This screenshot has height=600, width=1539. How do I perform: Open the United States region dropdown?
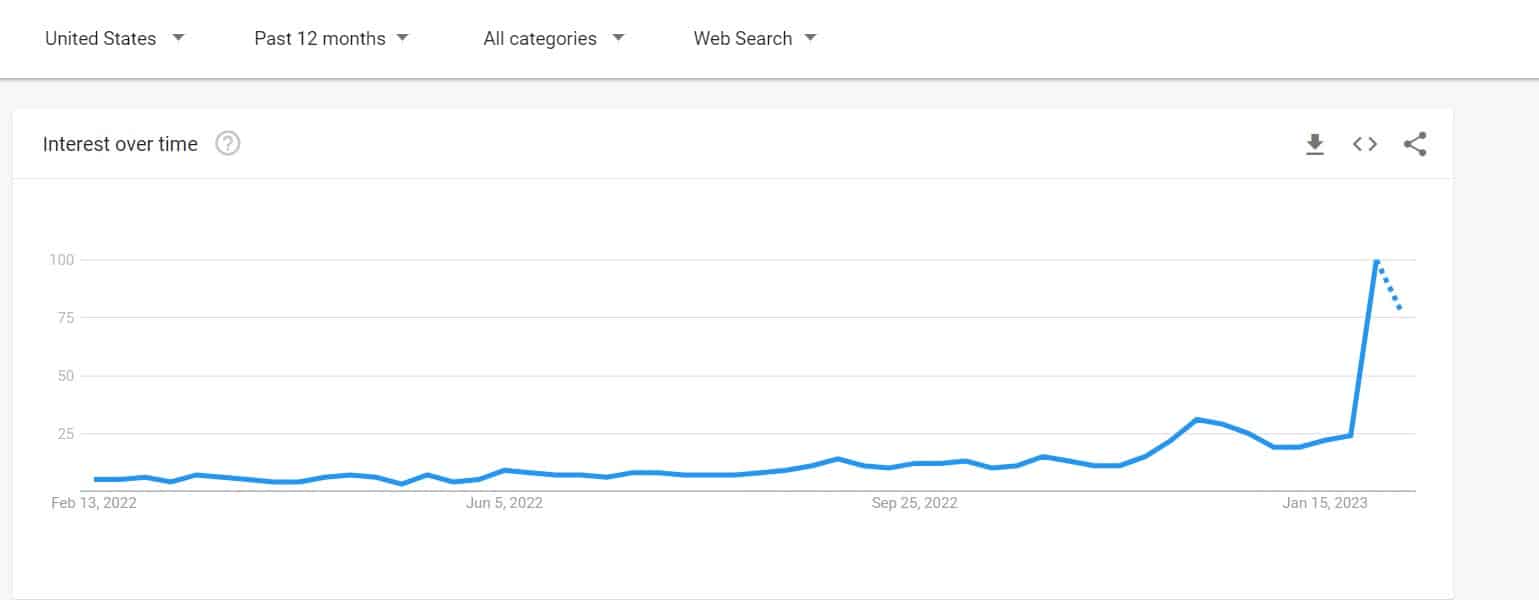pyautogui.click(x=115, y=38)
